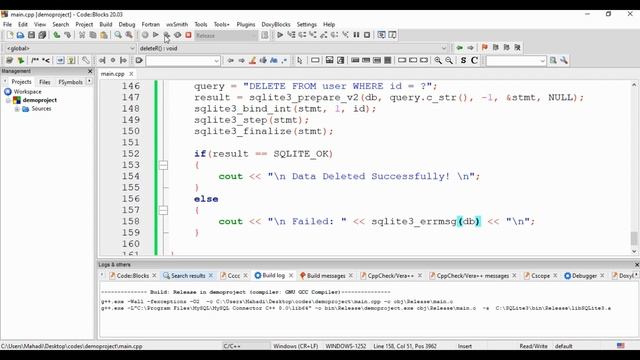Pause the debugger with the break icon
The width and height of the screenshot is (640, 360).
pos(356,35)
